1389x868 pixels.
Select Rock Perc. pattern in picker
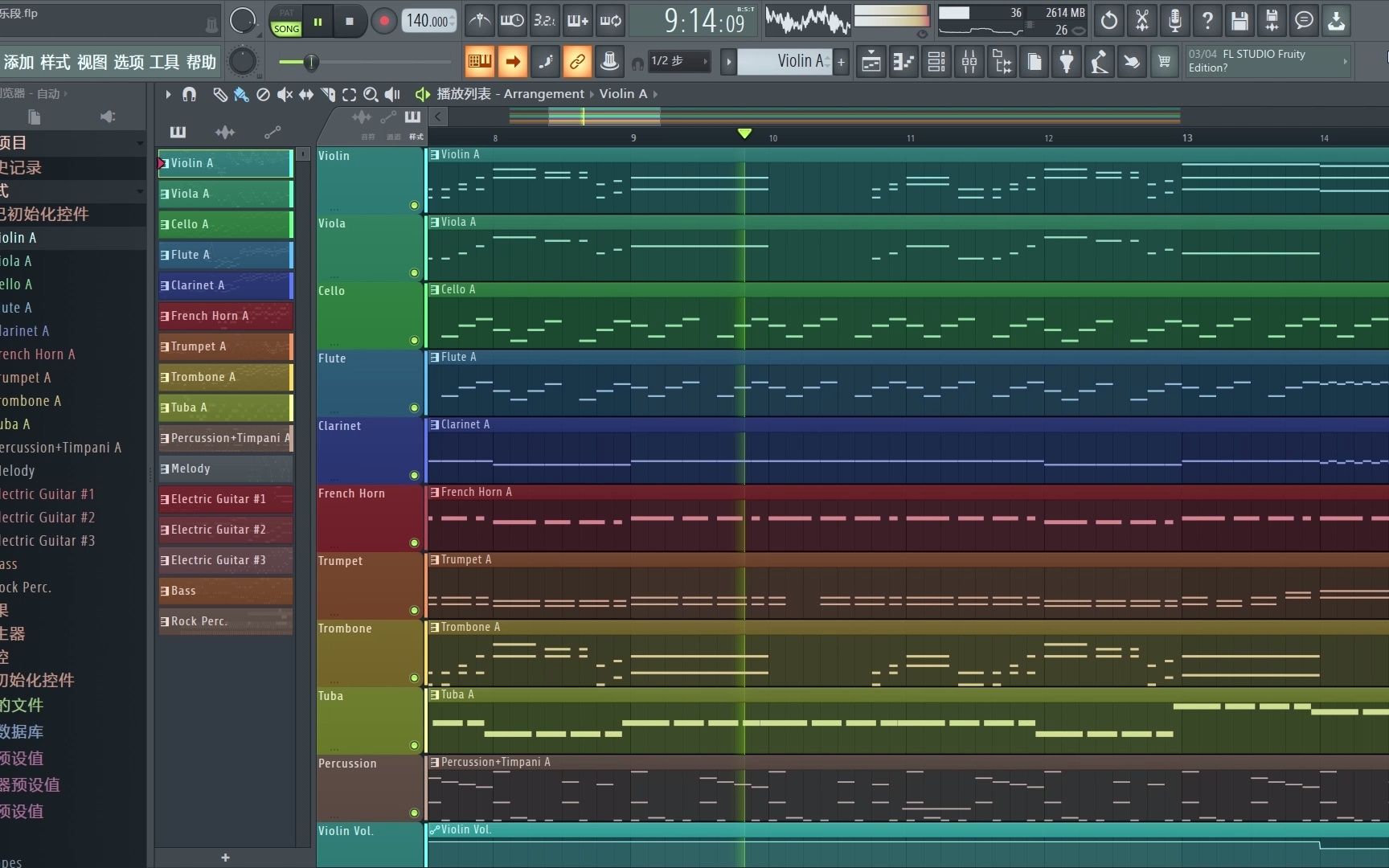[x=226, y=621]
